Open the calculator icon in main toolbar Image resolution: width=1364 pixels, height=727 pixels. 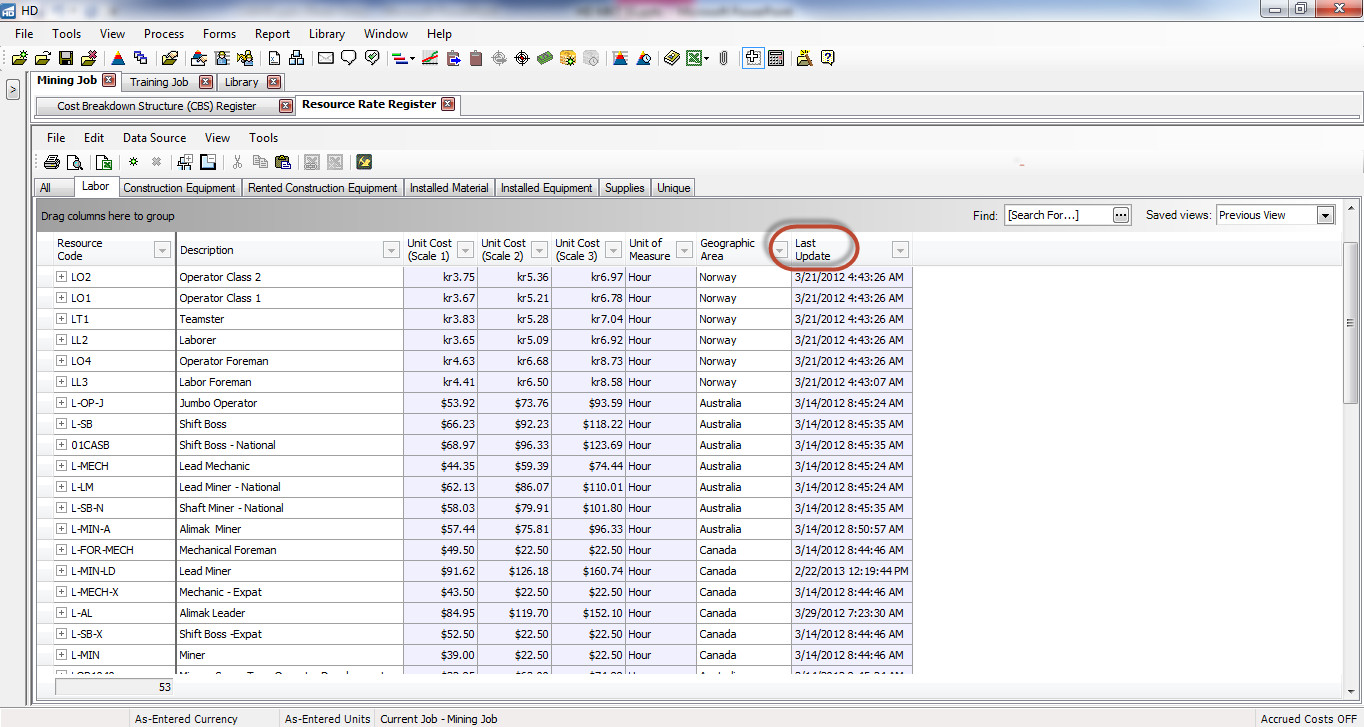point(776,58)
